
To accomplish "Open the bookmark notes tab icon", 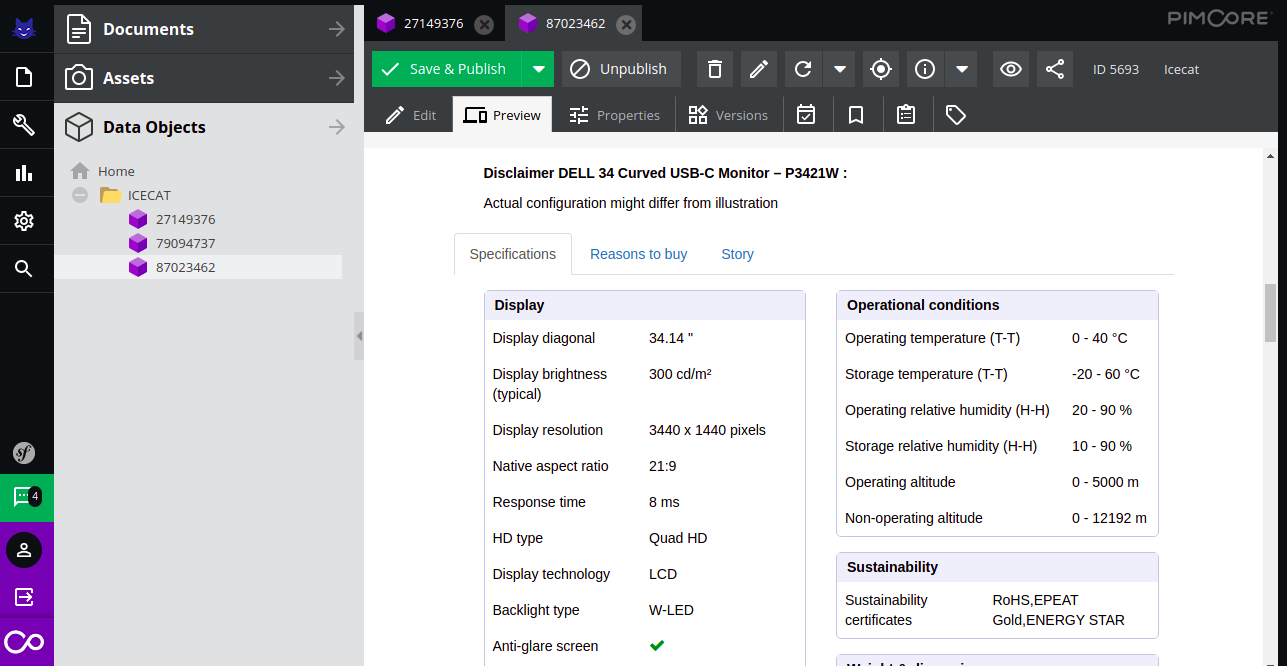I will coord(856,115).
